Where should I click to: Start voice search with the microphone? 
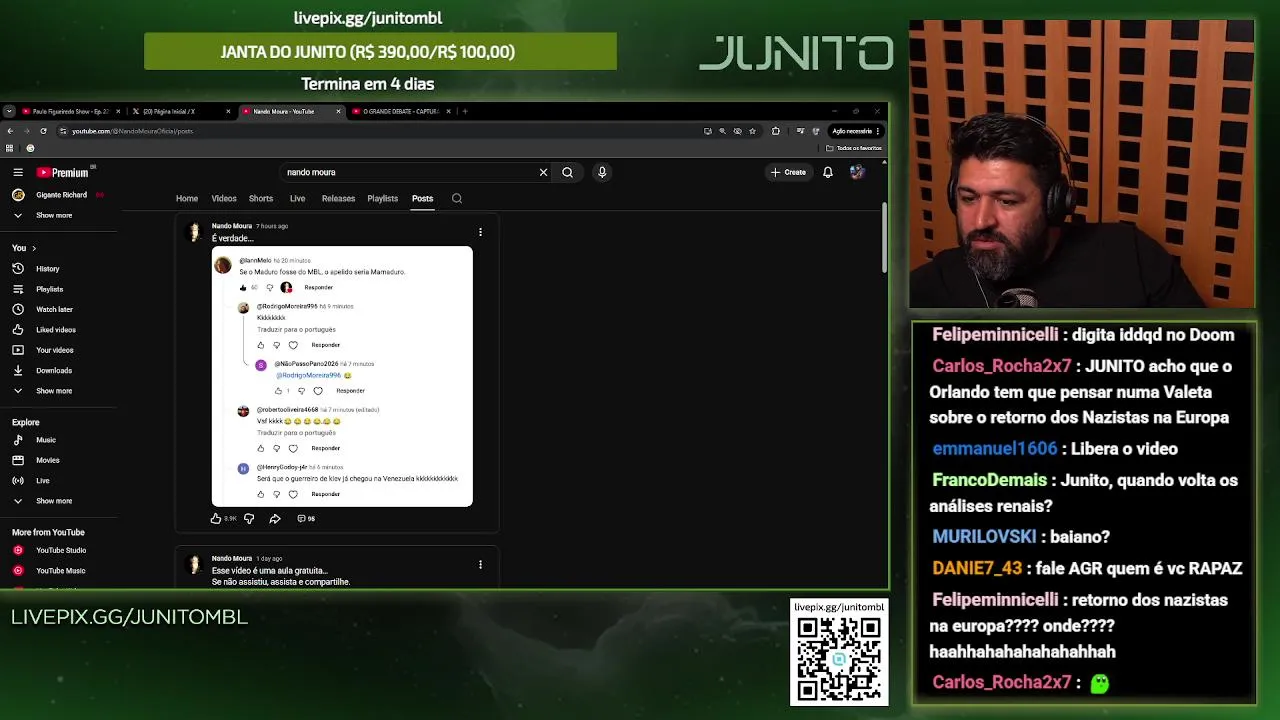602,172
